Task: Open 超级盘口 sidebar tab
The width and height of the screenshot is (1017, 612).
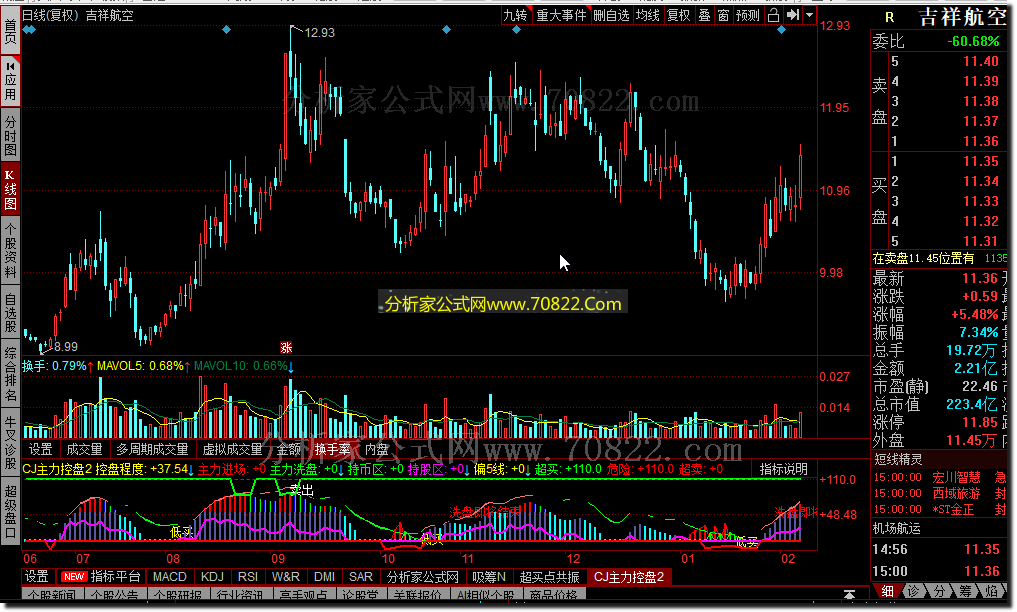Action: coord(10,512)
